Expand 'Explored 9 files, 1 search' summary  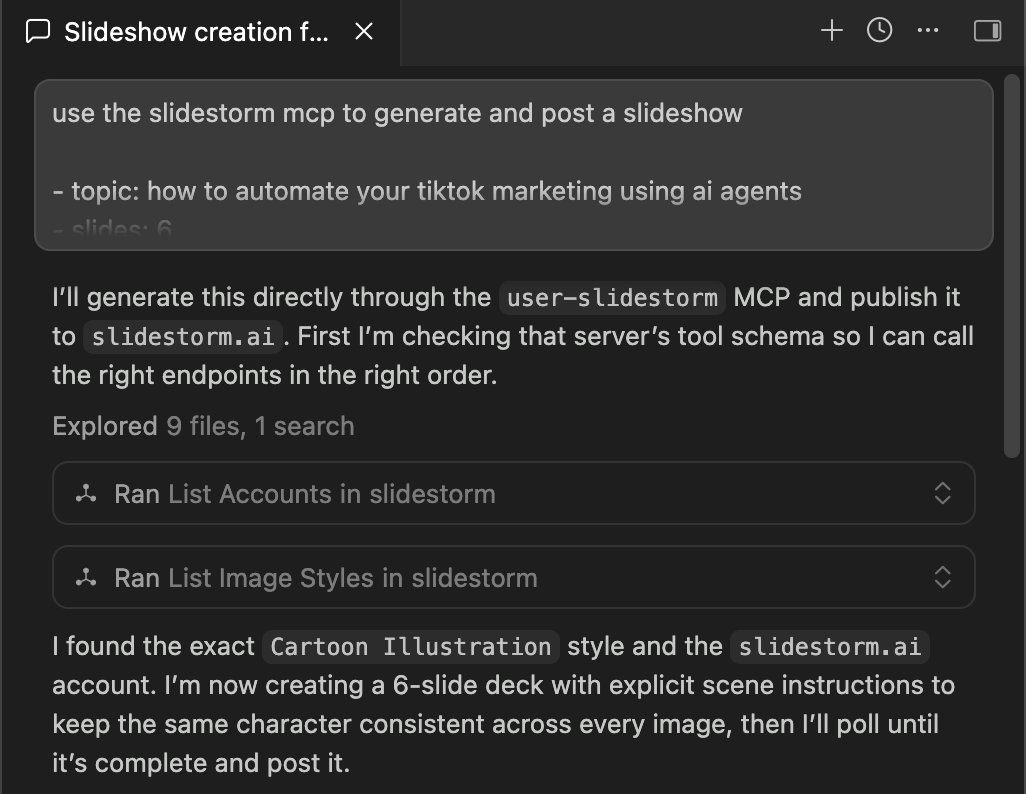203,426
